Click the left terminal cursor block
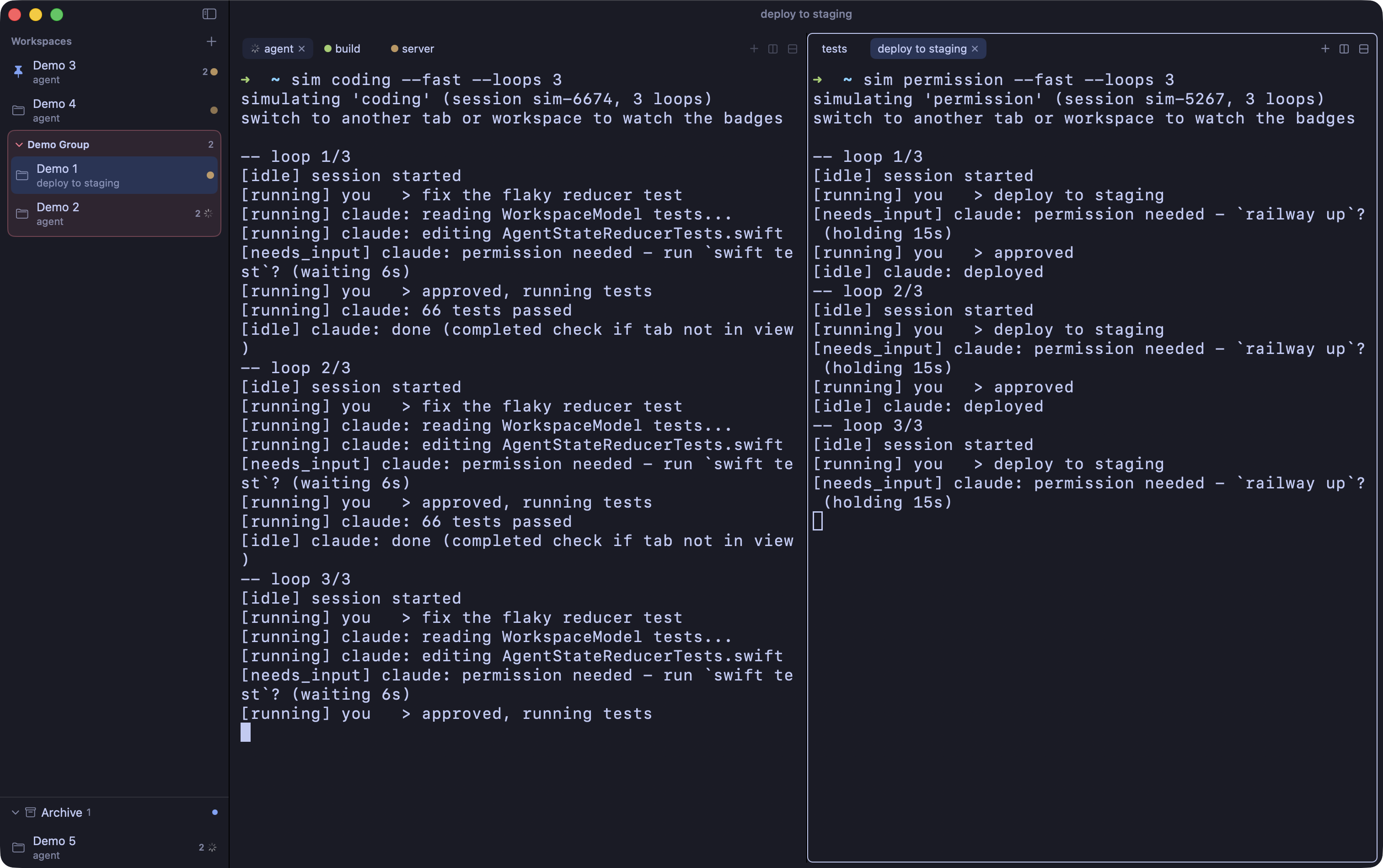The height and width of the screenshot is (868, 1383). (246, 732)
